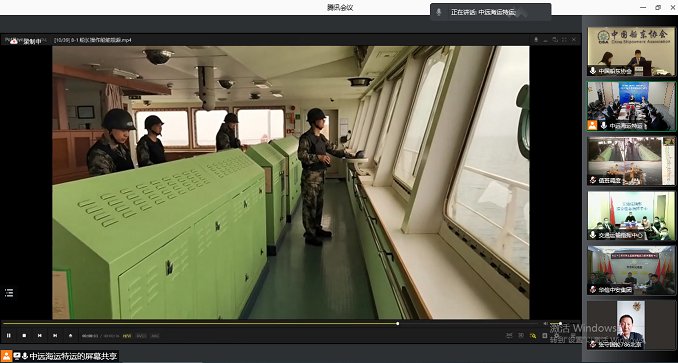Pause the video with the pause button
The width and height of the screenshot is (678, 363).
pos(9,335)
